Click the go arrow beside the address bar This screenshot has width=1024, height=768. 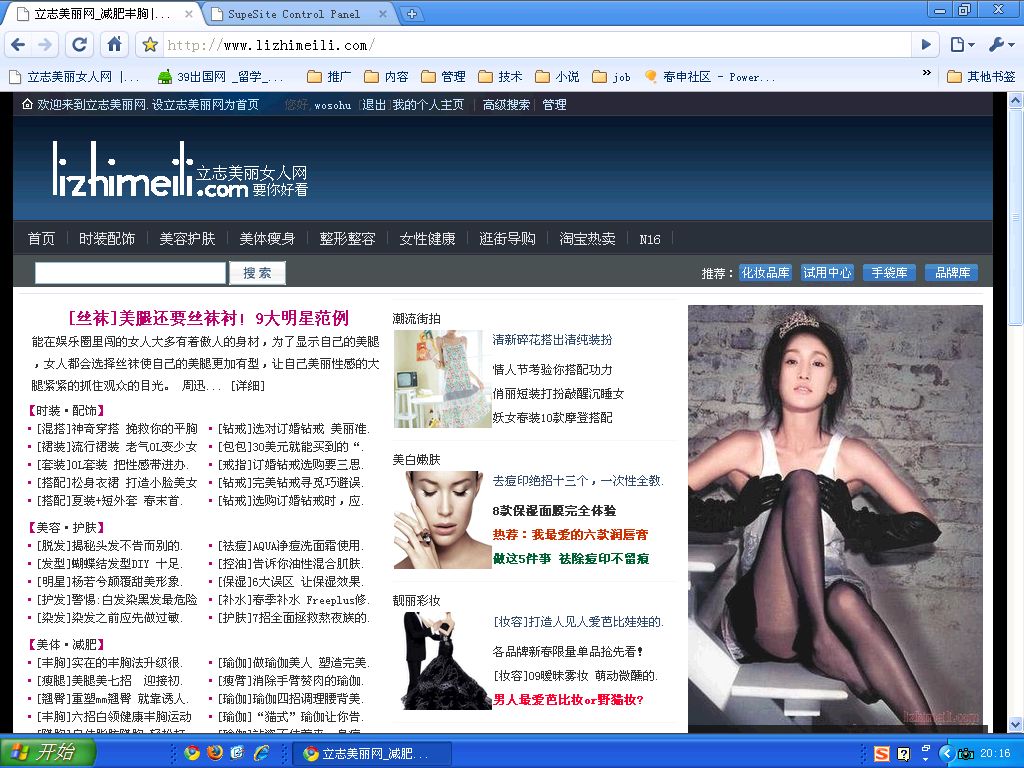925,45
